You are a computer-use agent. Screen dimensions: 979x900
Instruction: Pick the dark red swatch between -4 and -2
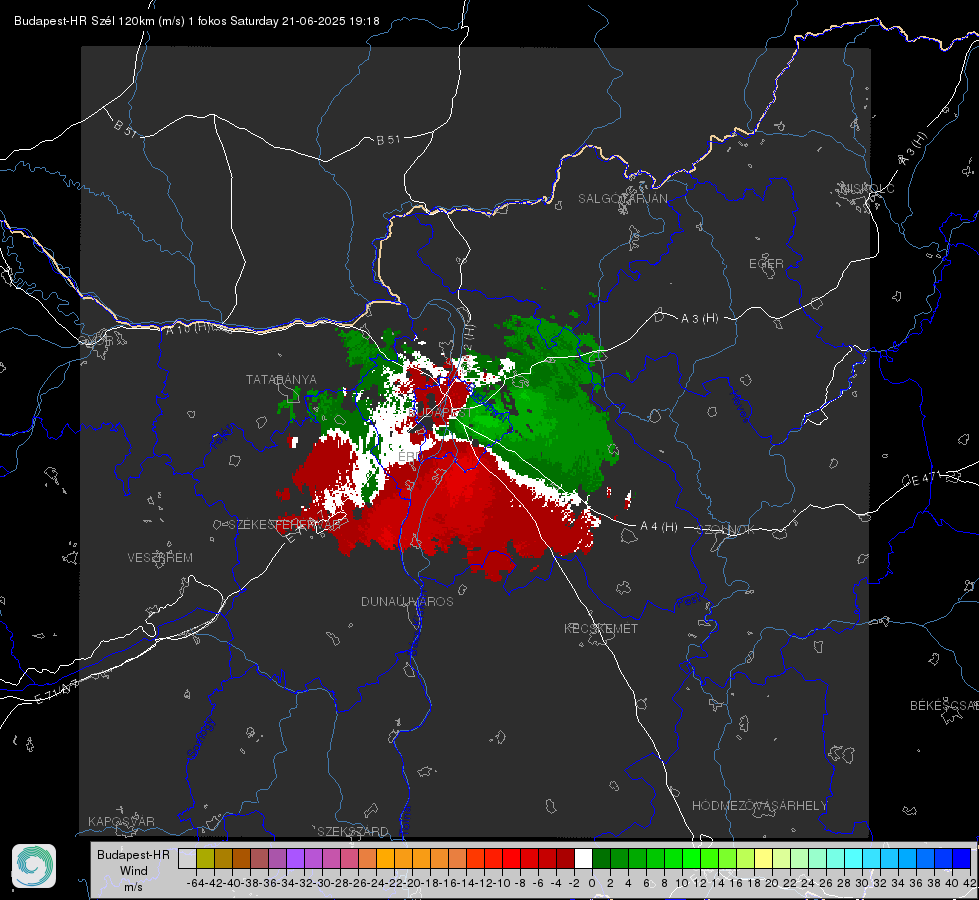565,859
